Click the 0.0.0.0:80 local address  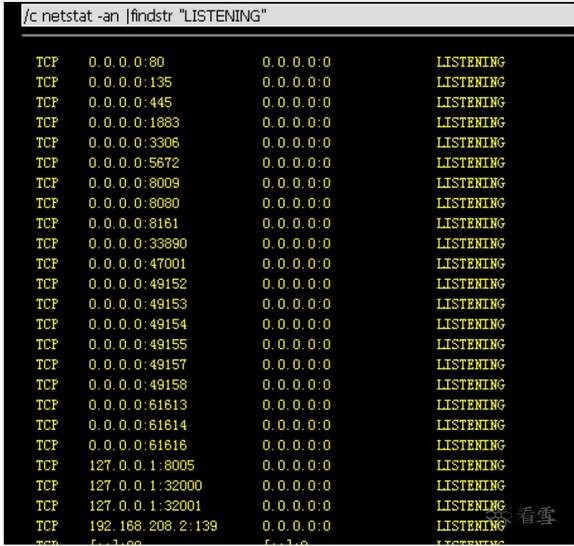126,62
